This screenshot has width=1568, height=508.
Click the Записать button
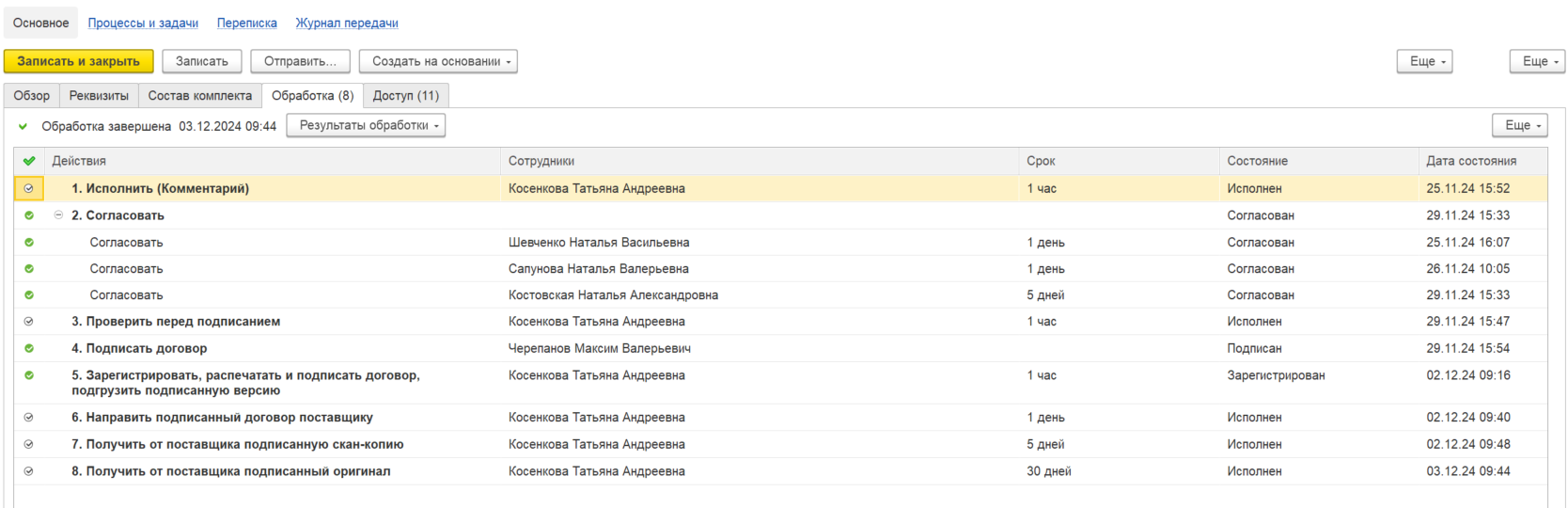[202, 61]
